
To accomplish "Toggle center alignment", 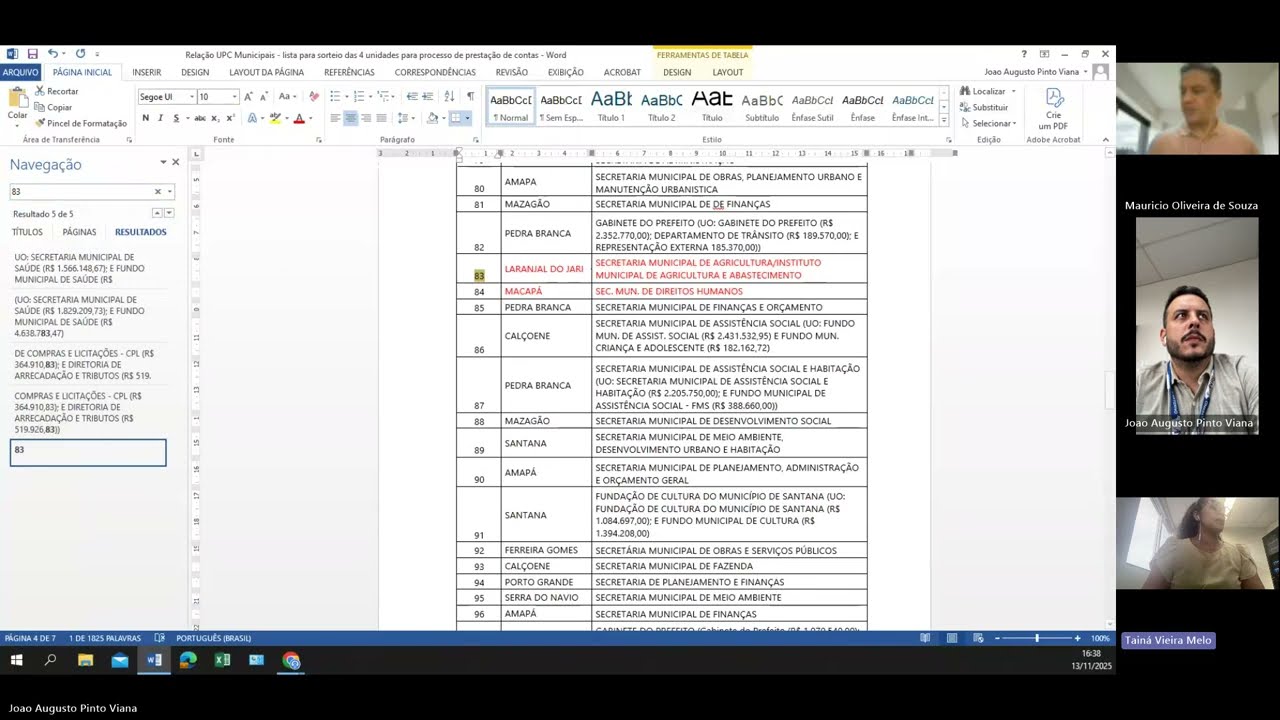I will pos(350,118).
